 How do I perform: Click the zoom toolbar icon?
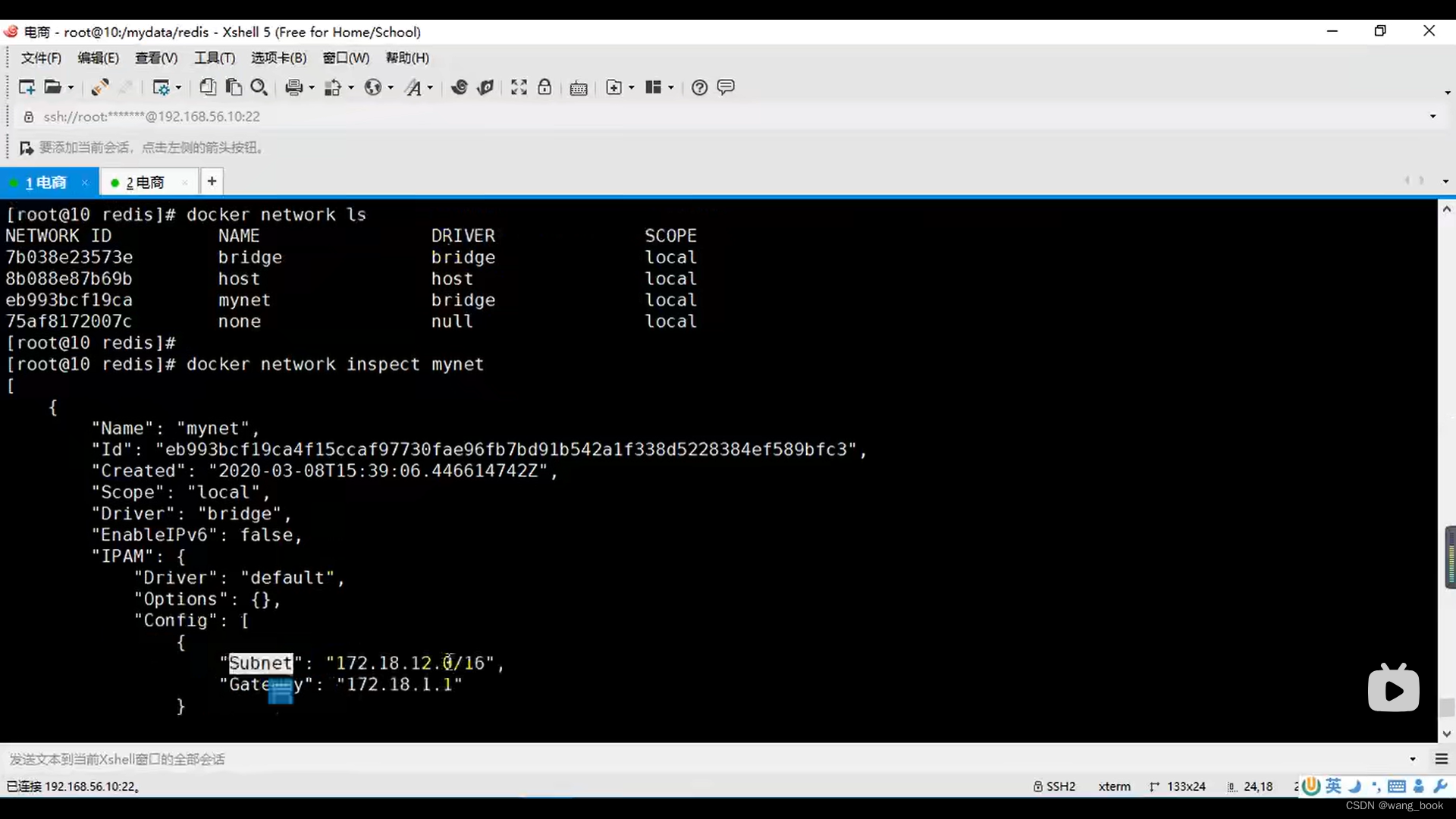coord(258,88)
